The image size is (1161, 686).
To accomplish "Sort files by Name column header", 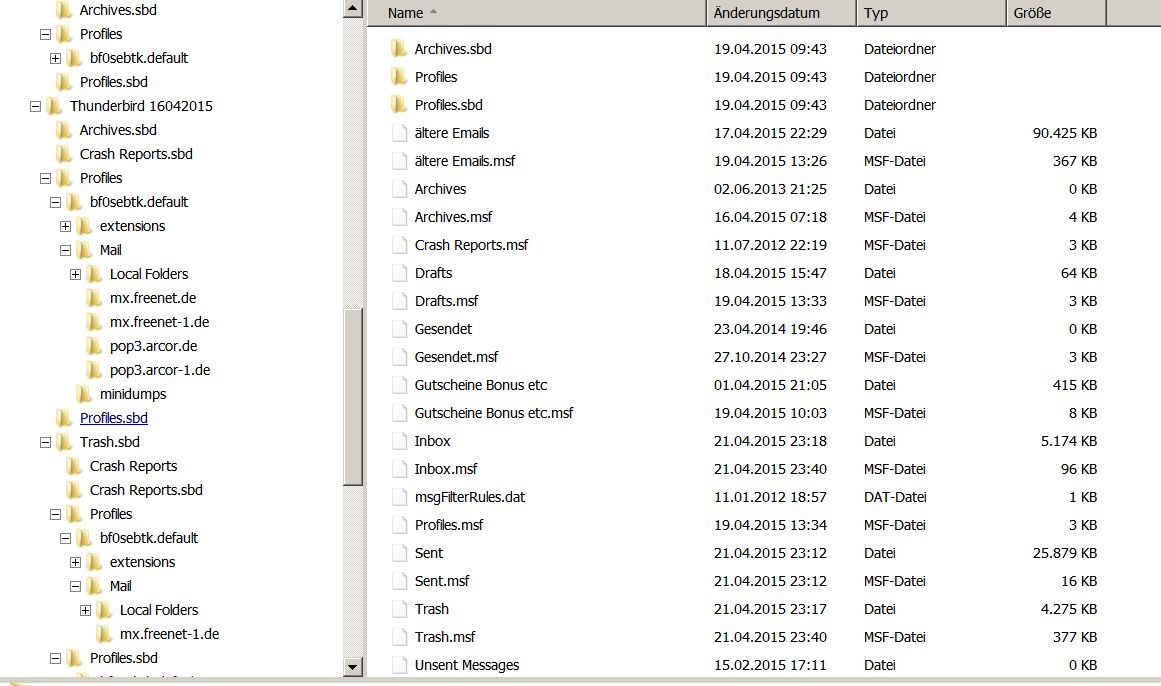I will point(536,13).
